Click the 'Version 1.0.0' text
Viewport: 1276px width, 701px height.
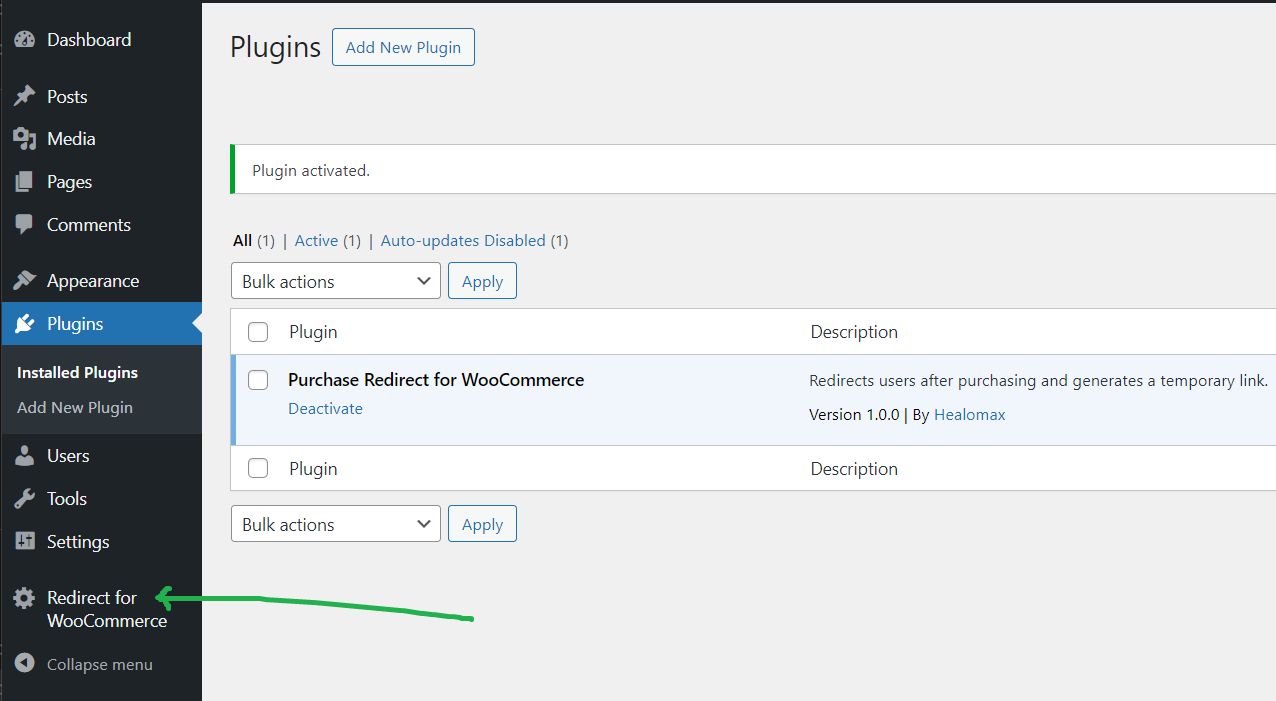(x=854, y=414)
